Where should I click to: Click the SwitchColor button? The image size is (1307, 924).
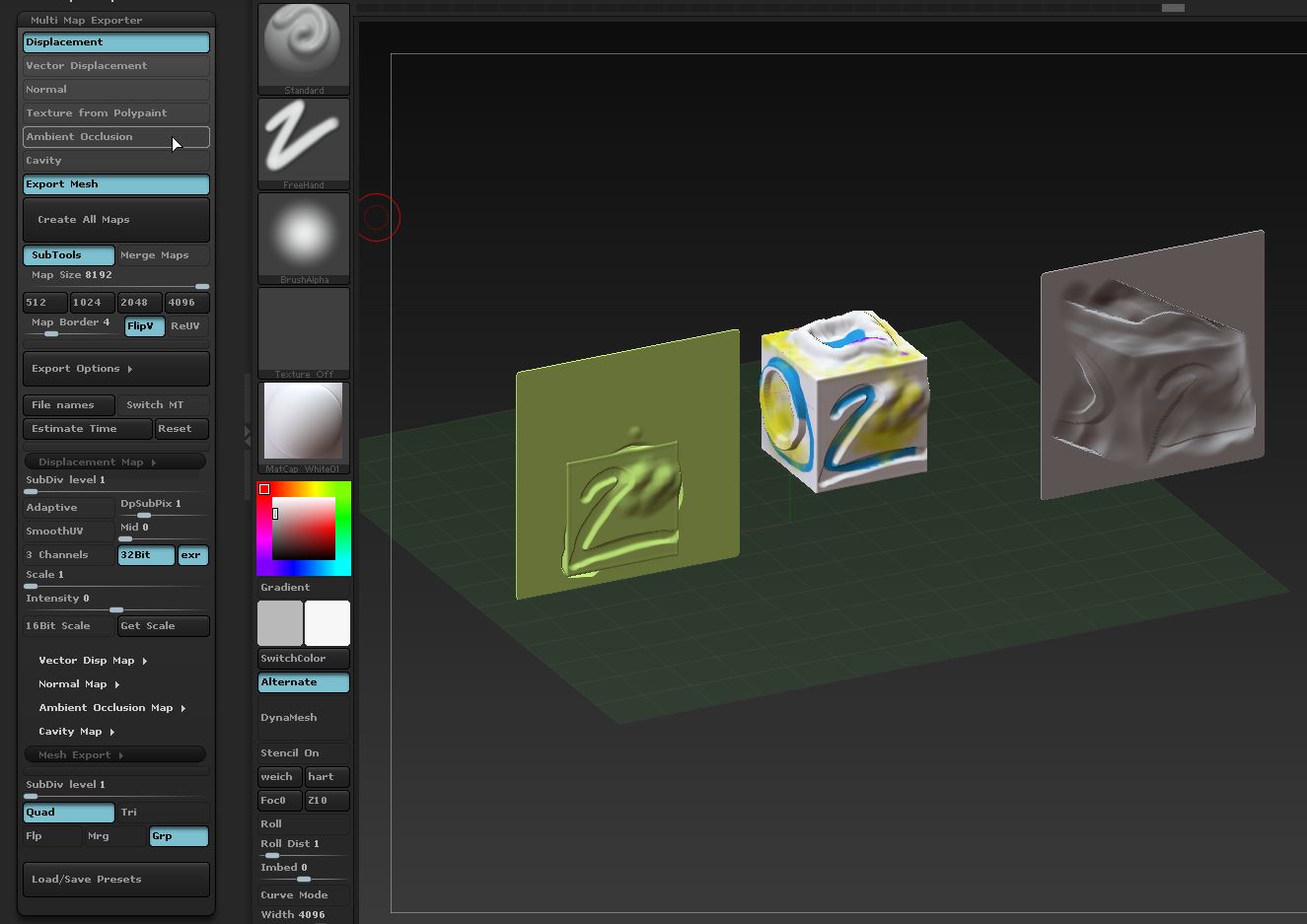coord(304,659)
